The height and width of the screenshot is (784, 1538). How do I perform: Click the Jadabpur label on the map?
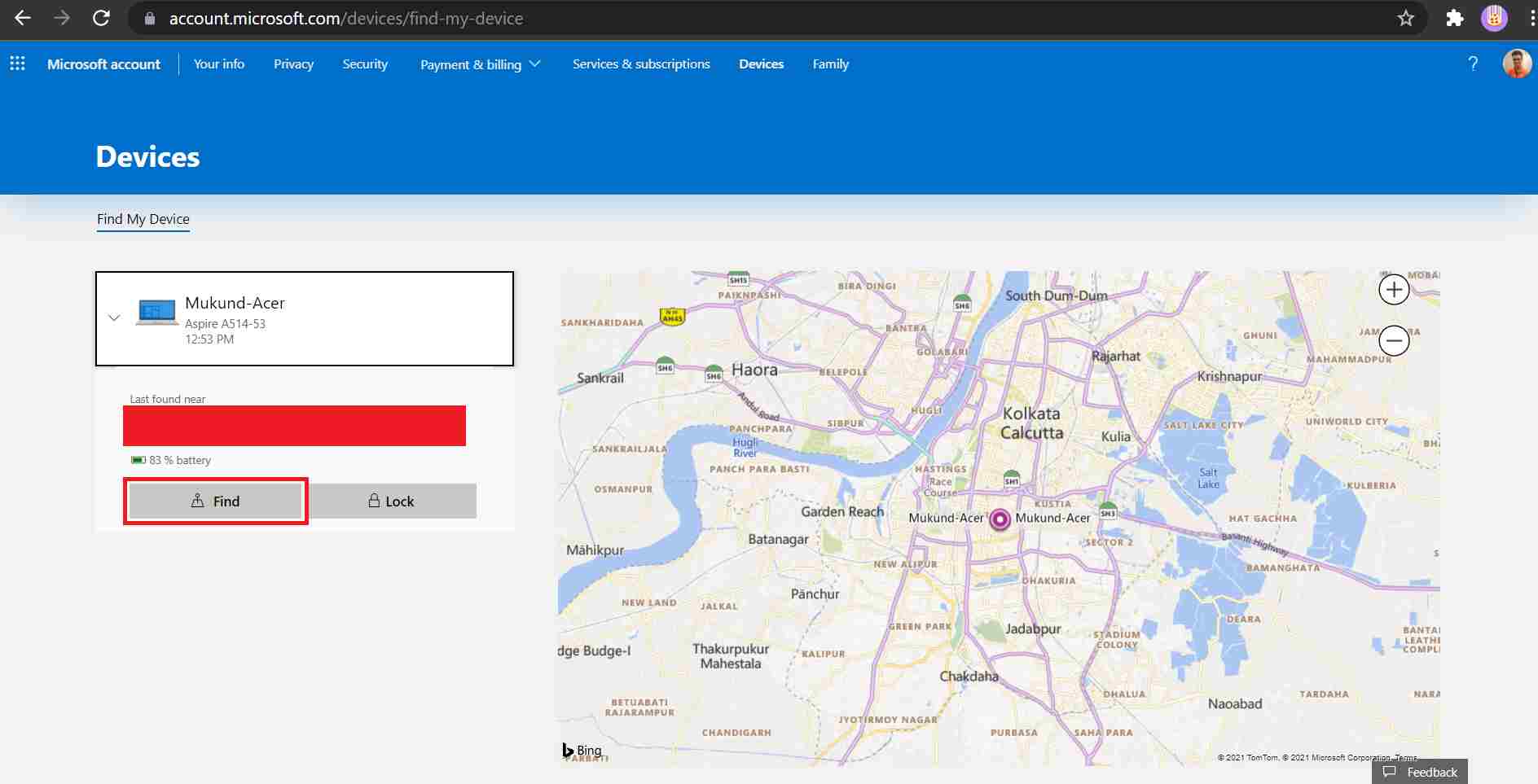[1033, 629]
